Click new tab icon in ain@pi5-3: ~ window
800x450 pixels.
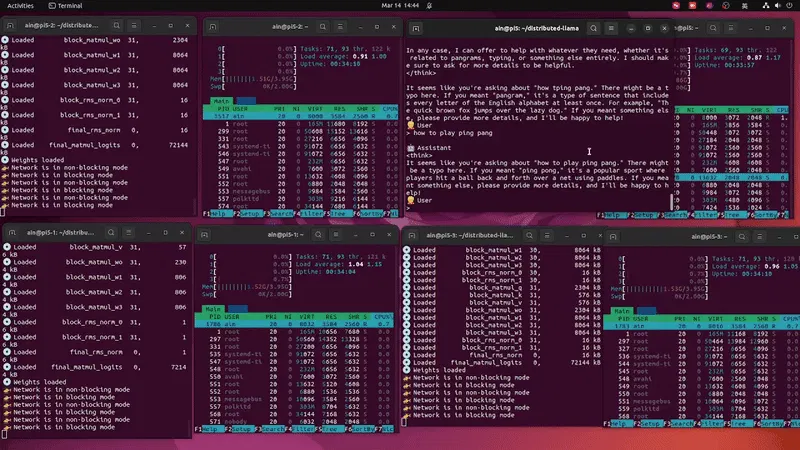coord(613,237)
